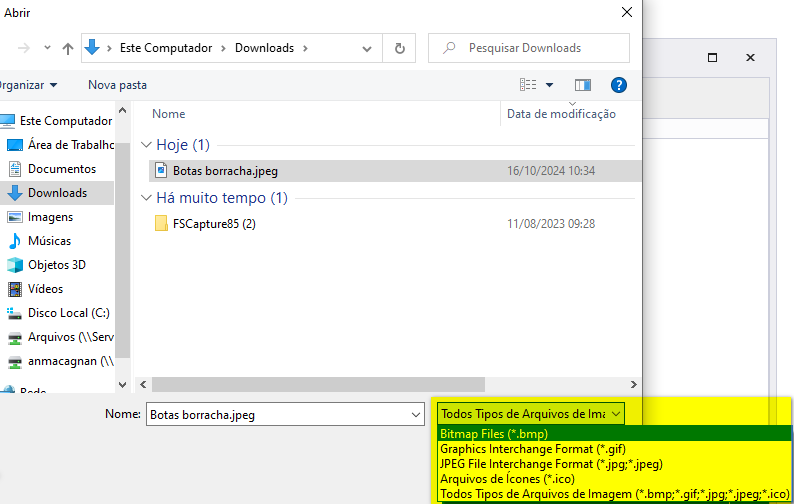Screen dimensions: 794x504
Task: Go up one folder with the up arrow
Action: click(68, 48)
